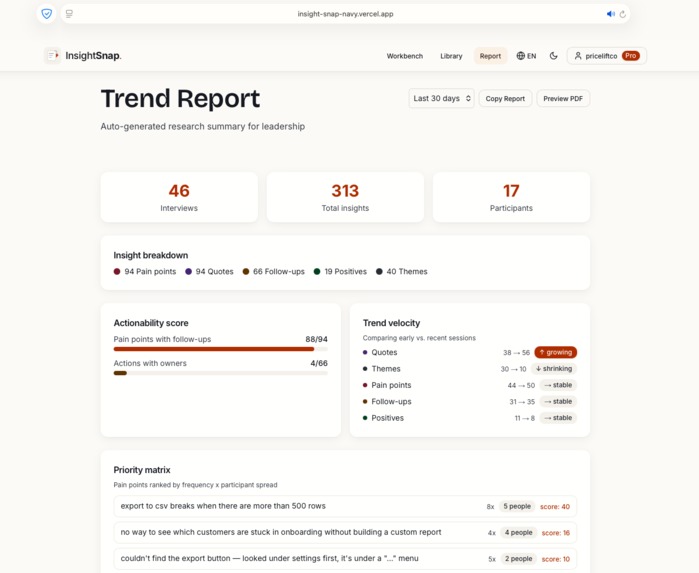Click the 46 Interviews card
Screen dimensions: 699x573
coord(179,197)
